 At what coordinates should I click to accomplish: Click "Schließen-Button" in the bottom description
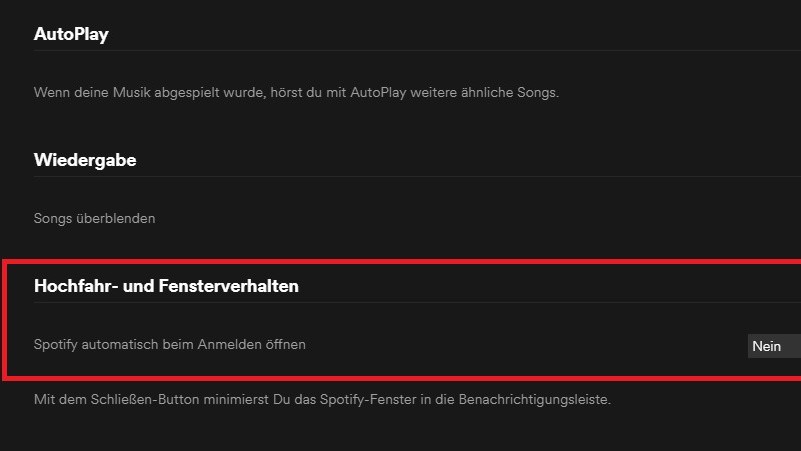137,400
